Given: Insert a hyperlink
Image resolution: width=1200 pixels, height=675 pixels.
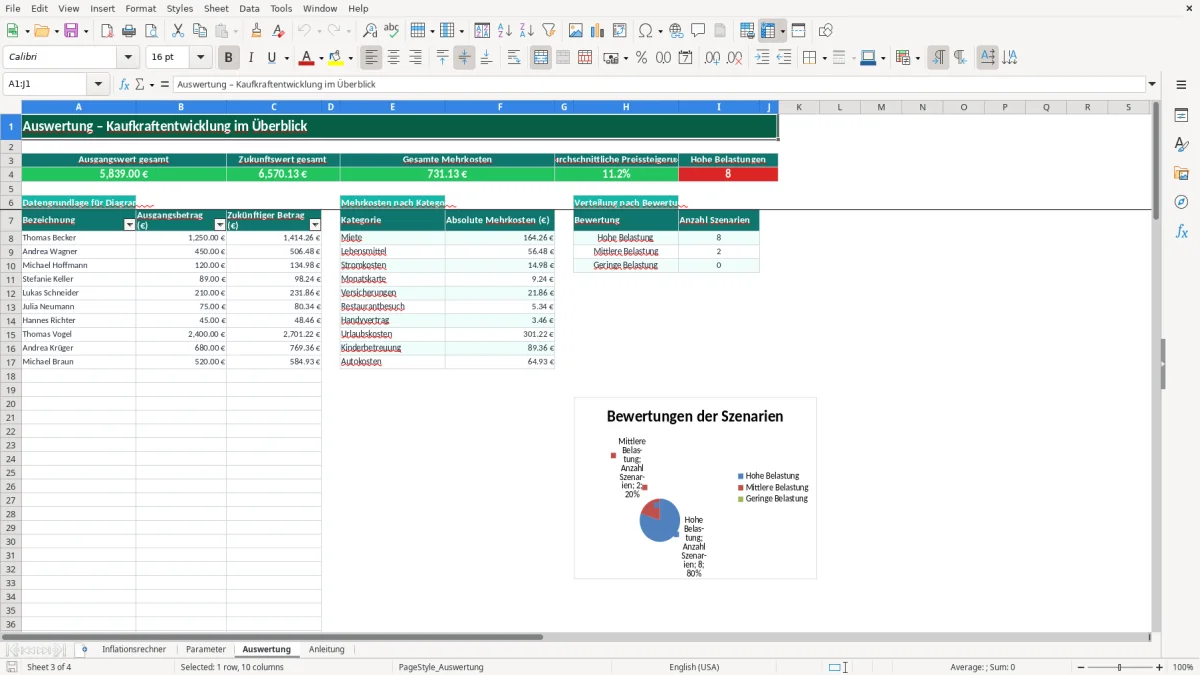Looking at the screenshot, I should 677,31.
